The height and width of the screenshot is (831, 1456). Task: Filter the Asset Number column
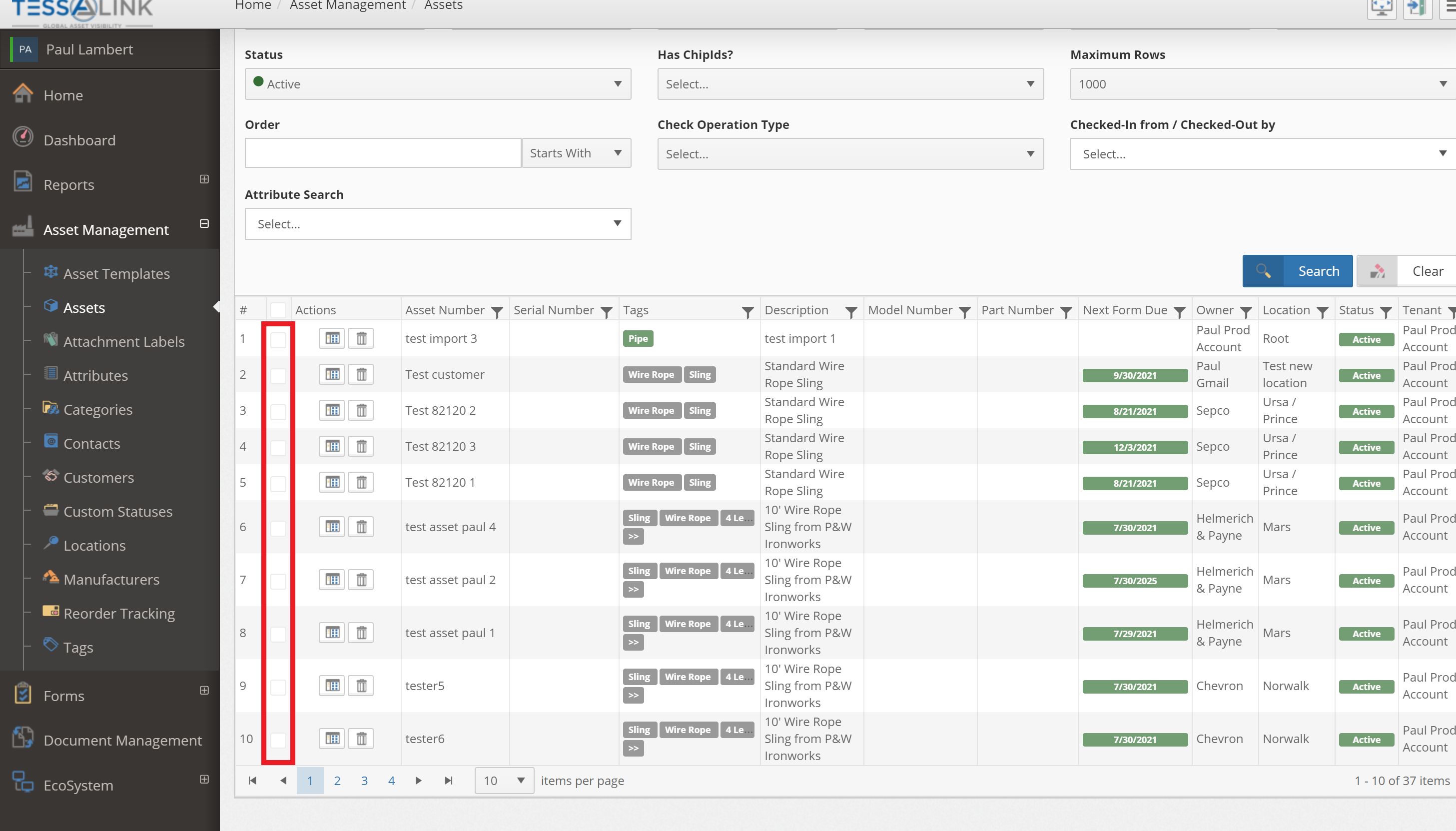click(497, 312)
